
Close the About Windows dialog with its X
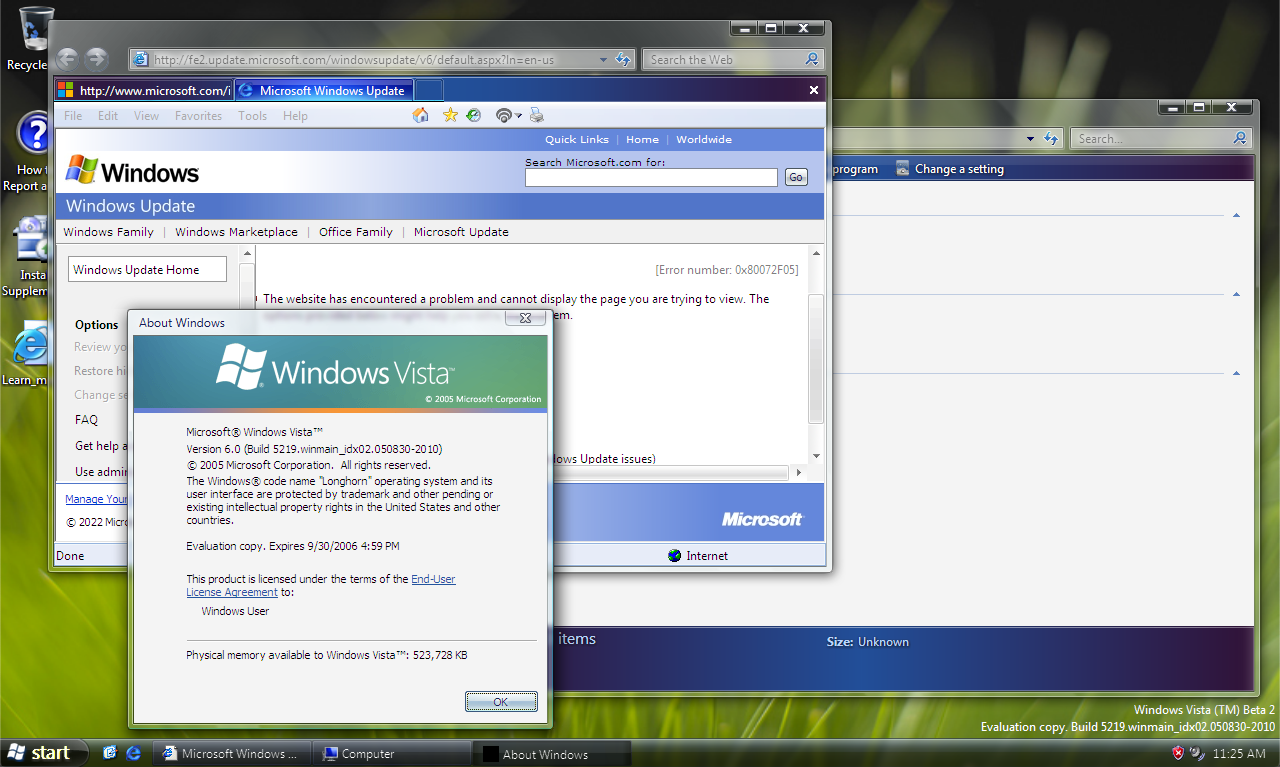coord(524,319)
